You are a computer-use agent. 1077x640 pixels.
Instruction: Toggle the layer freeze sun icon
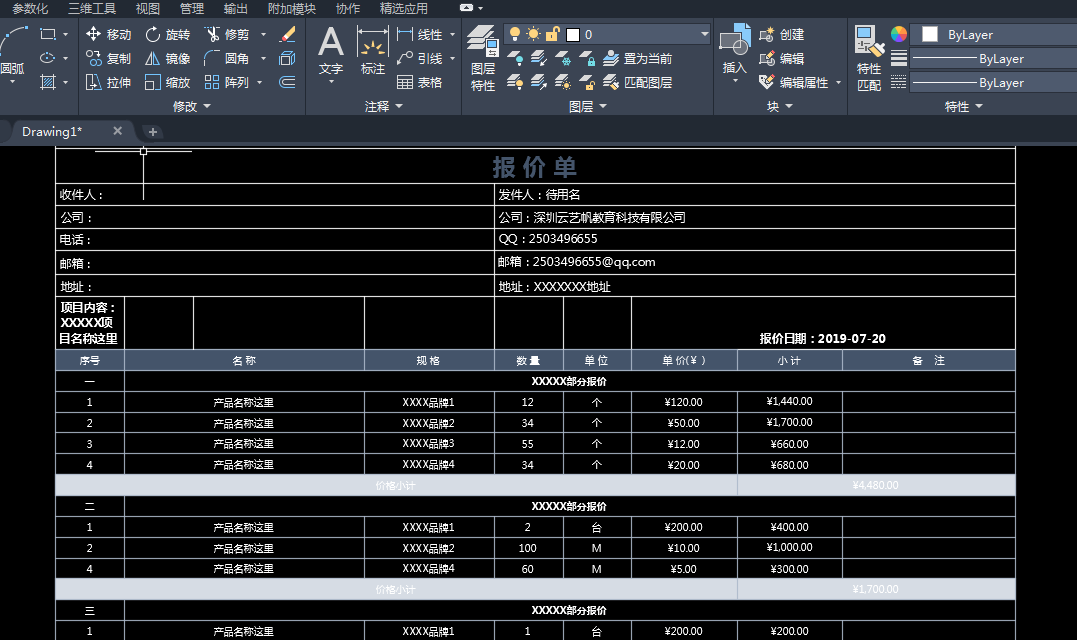tap(534, 34)
